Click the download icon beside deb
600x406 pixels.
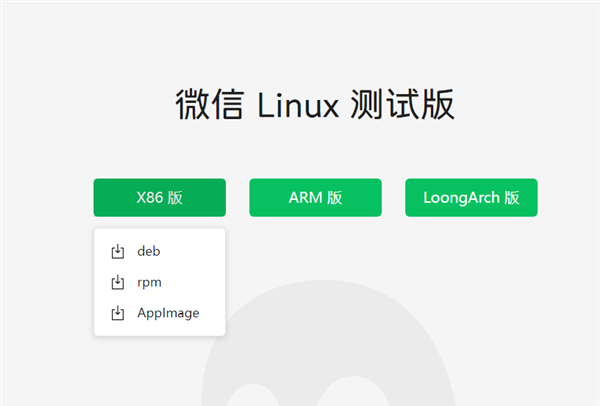coord(117,251)
